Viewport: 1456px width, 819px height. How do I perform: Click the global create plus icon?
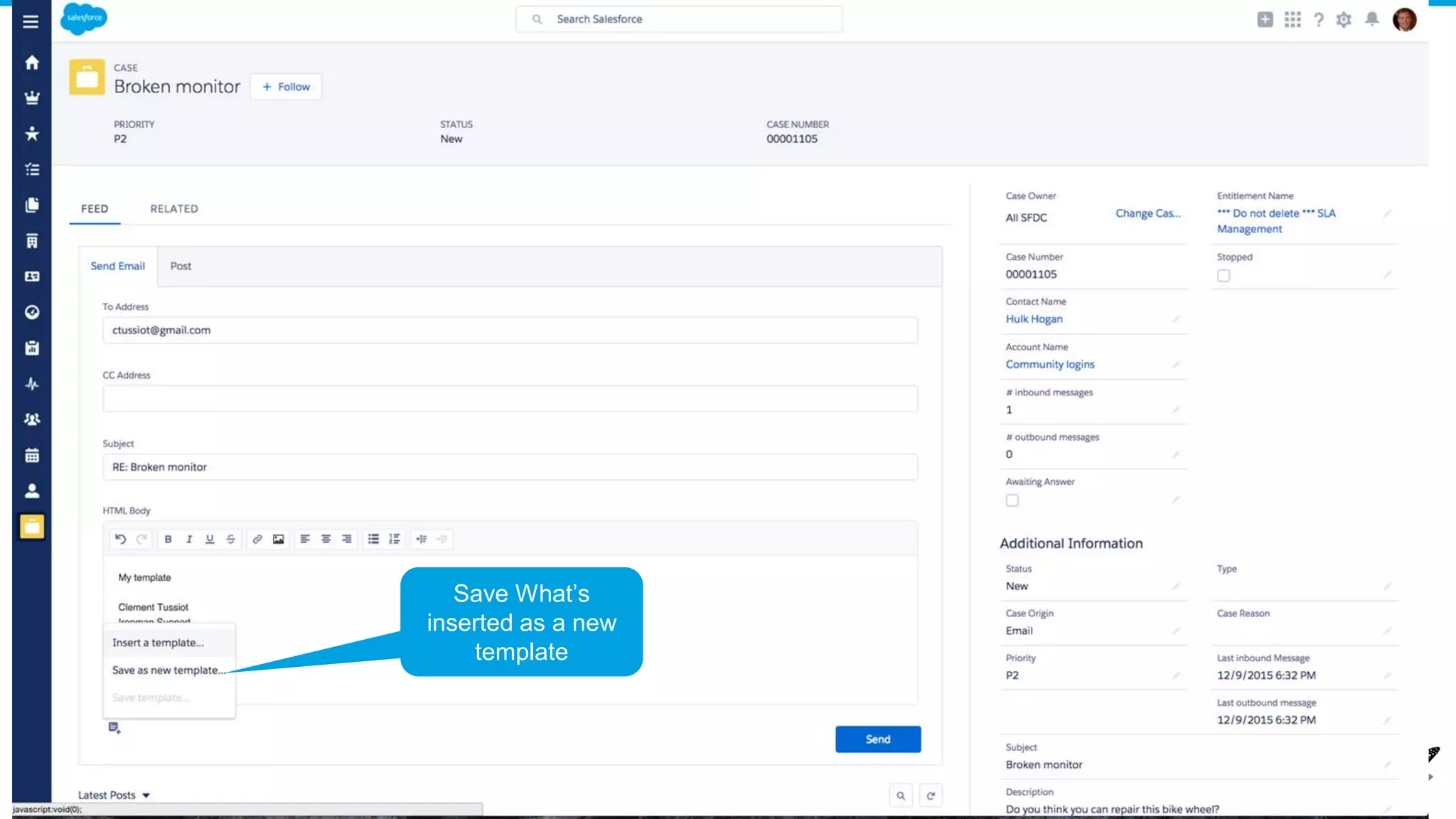[1265, 19]
